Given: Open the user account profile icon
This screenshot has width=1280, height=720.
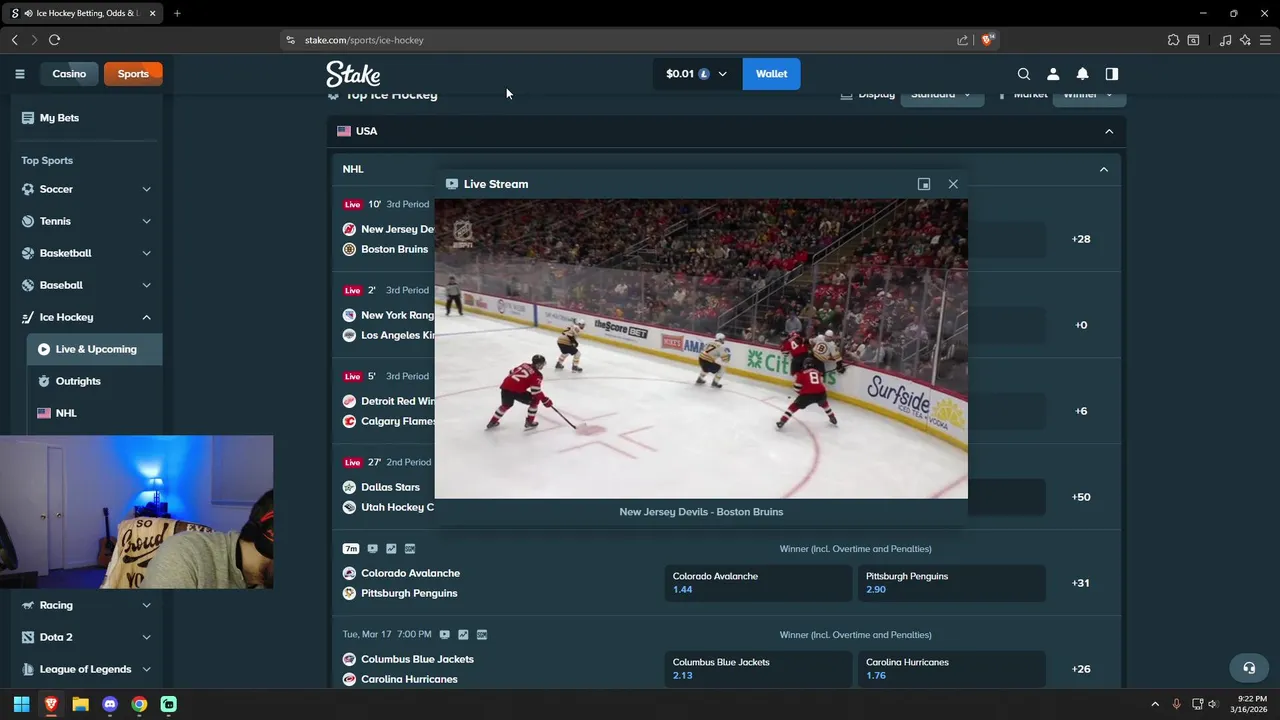Looking at the screenshot, I should [1053, 74].
